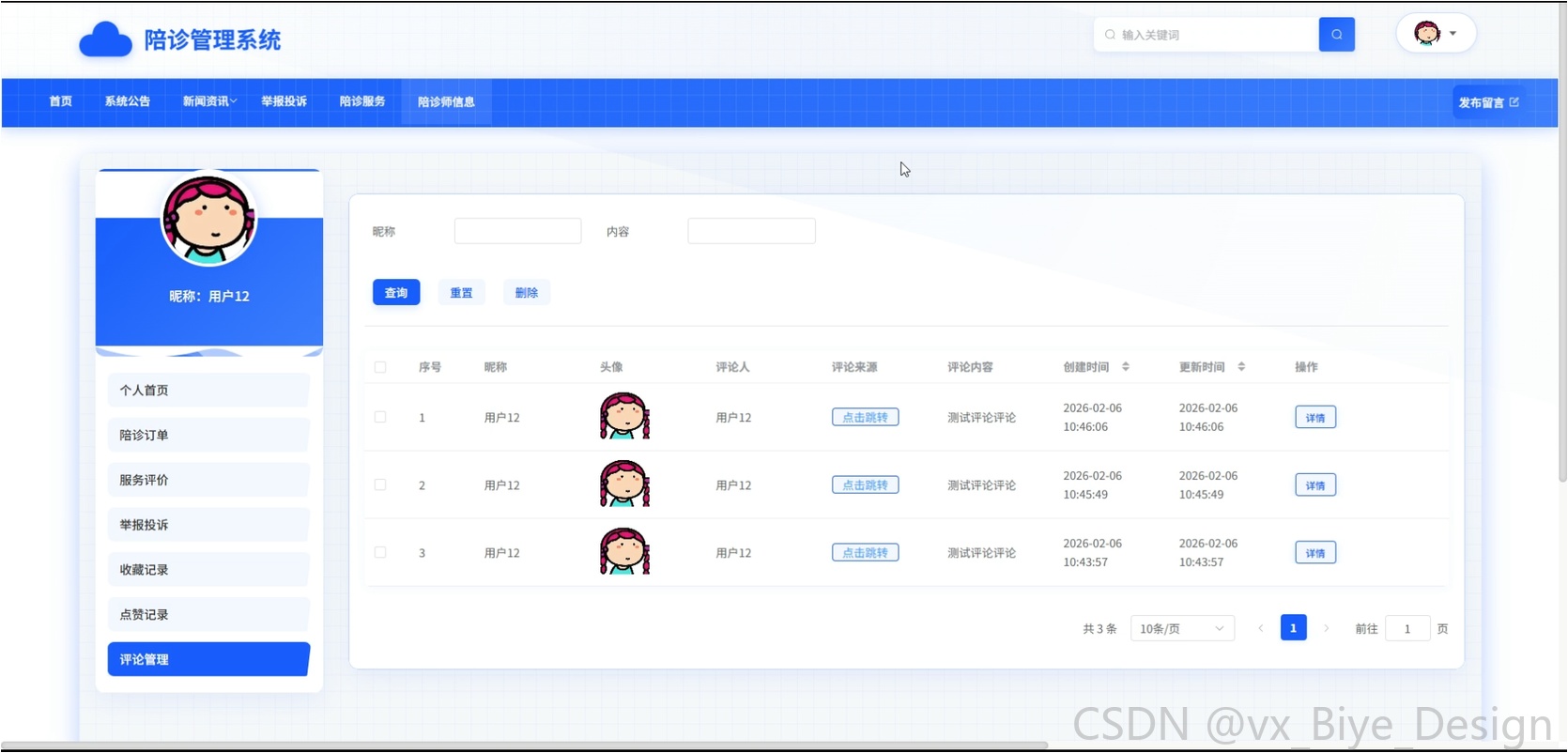Click the vertical page scrollbar
Image resolution: width=1568 pixels, height=753 pixels.
[1562, 244]
